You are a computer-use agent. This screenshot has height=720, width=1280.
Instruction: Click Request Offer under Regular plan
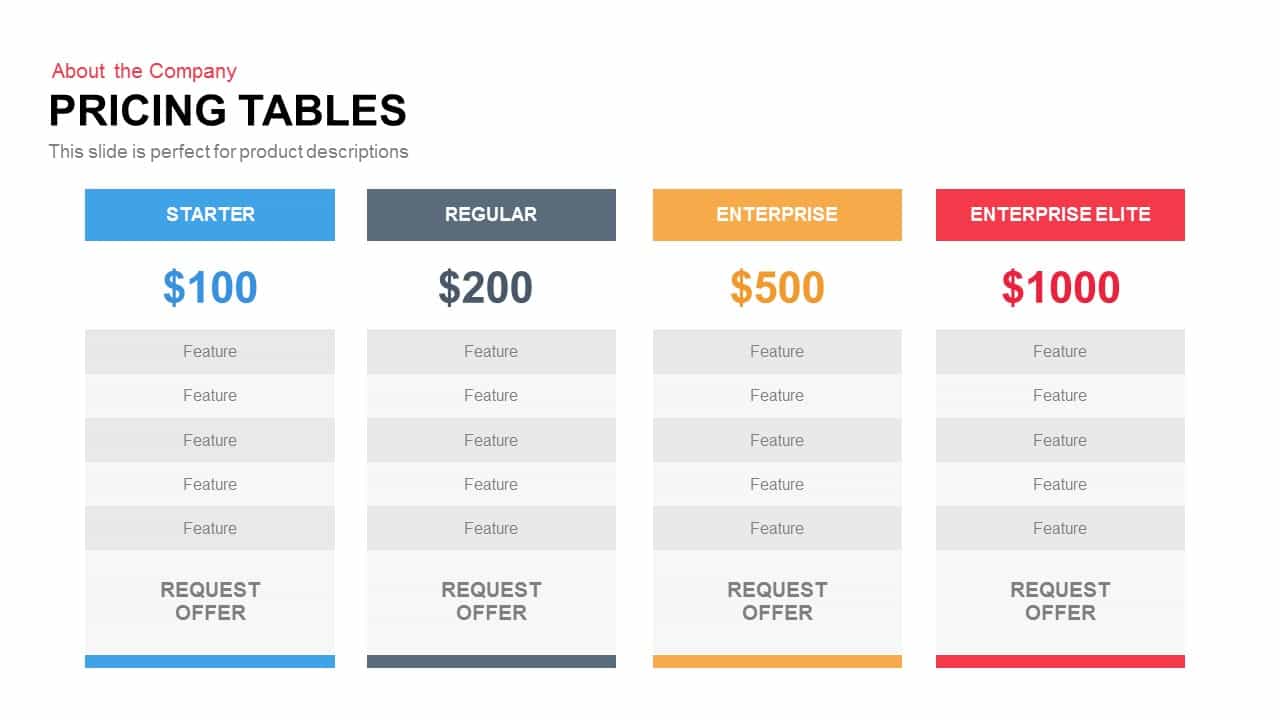click(x=491, y=601)
